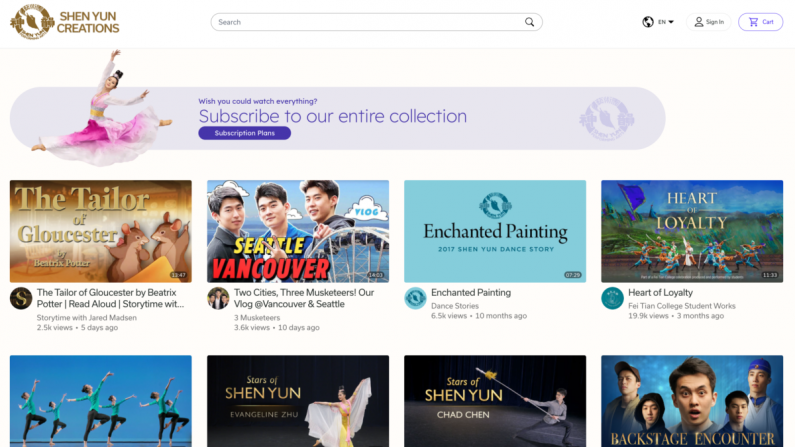Viewport: 795px width, 447px height.
Task: Open Stars of Shen Yun Evangeline Zhu video
Action: tap(298, 401)
